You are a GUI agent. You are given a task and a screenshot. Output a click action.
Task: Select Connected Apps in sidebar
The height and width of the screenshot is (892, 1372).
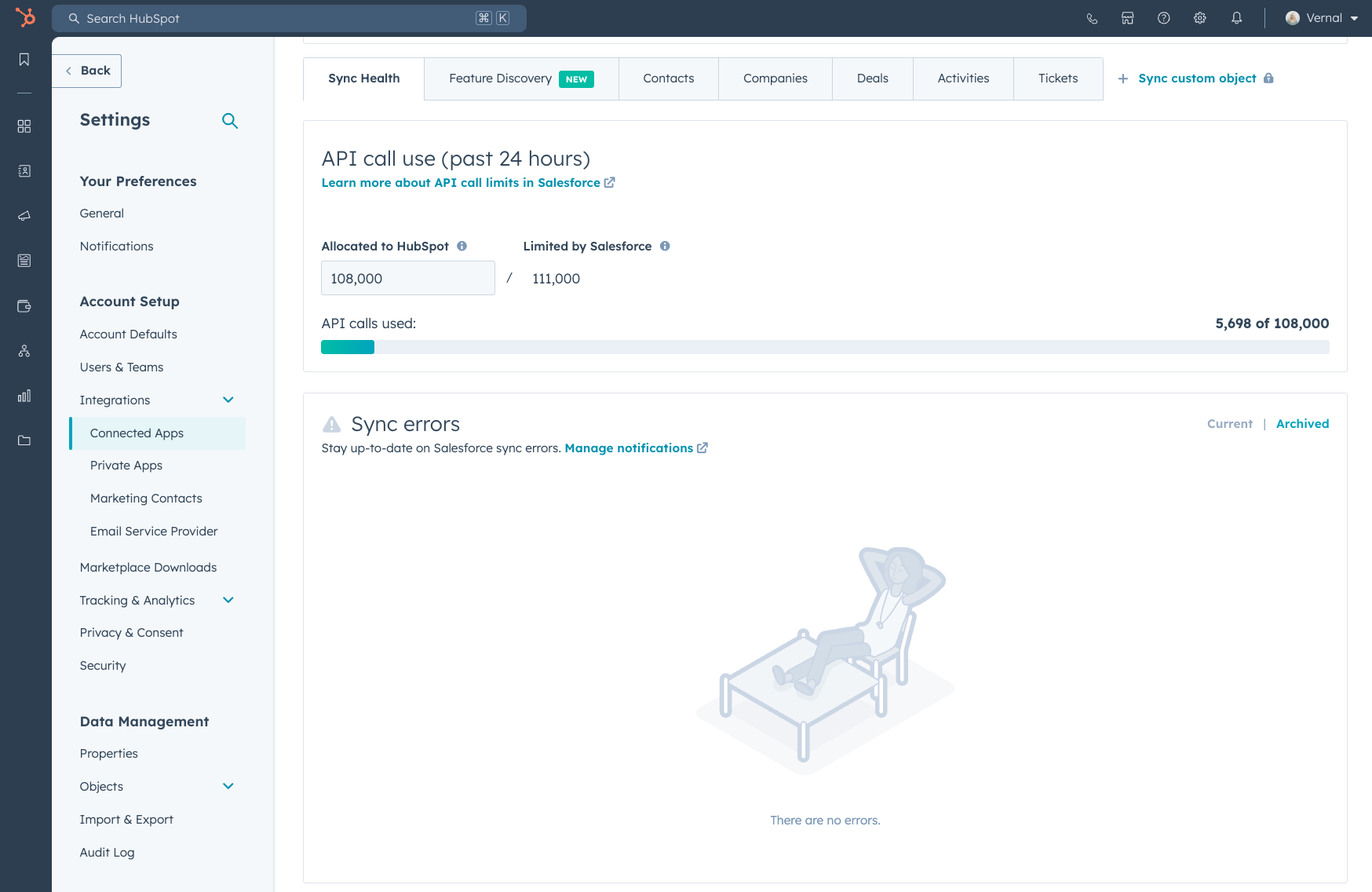tap(158, 433)
